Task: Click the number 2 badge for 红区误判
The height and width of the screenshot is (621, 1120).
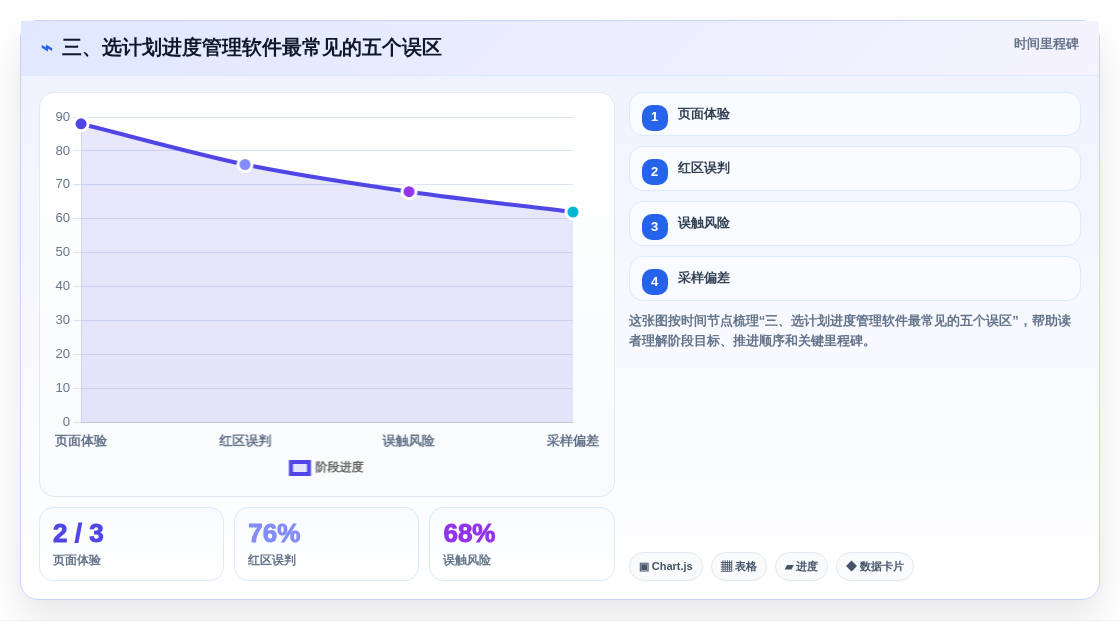Action: point(654,172)
